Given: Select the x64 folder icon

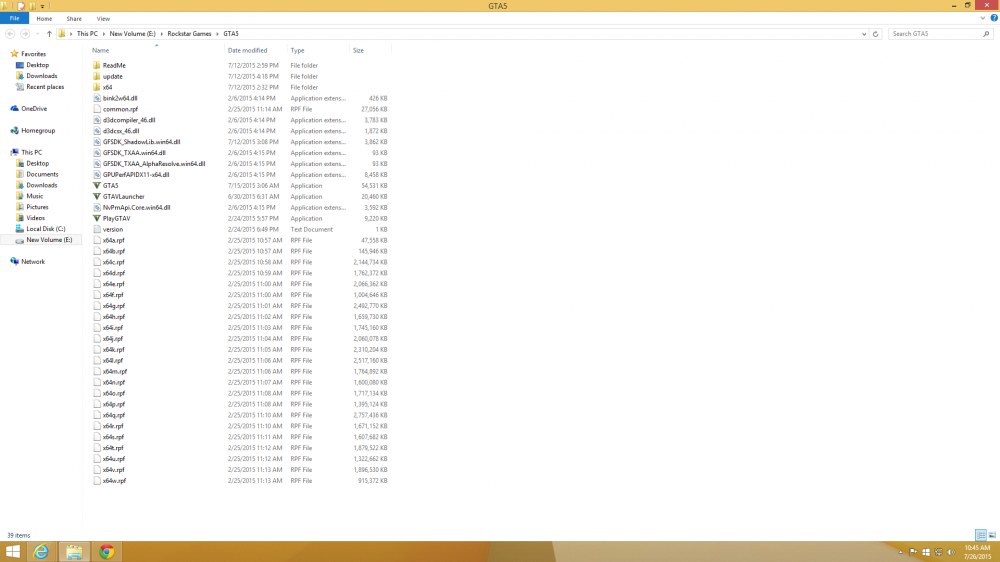Looking at the screenshot, I should point(96,87).
